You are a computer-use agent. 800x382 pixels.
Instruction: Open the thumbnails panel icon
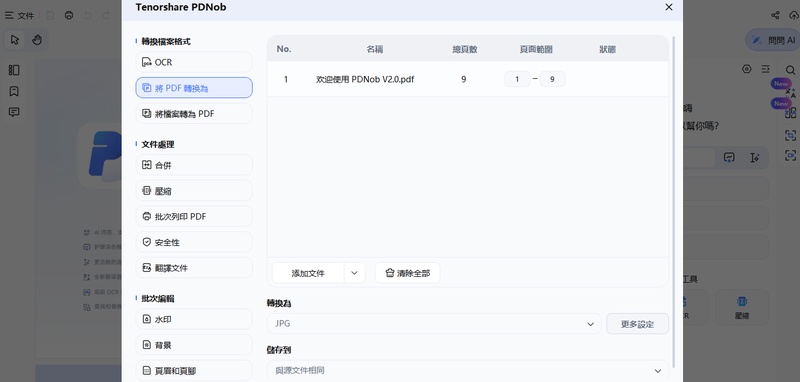coord(14,70)
